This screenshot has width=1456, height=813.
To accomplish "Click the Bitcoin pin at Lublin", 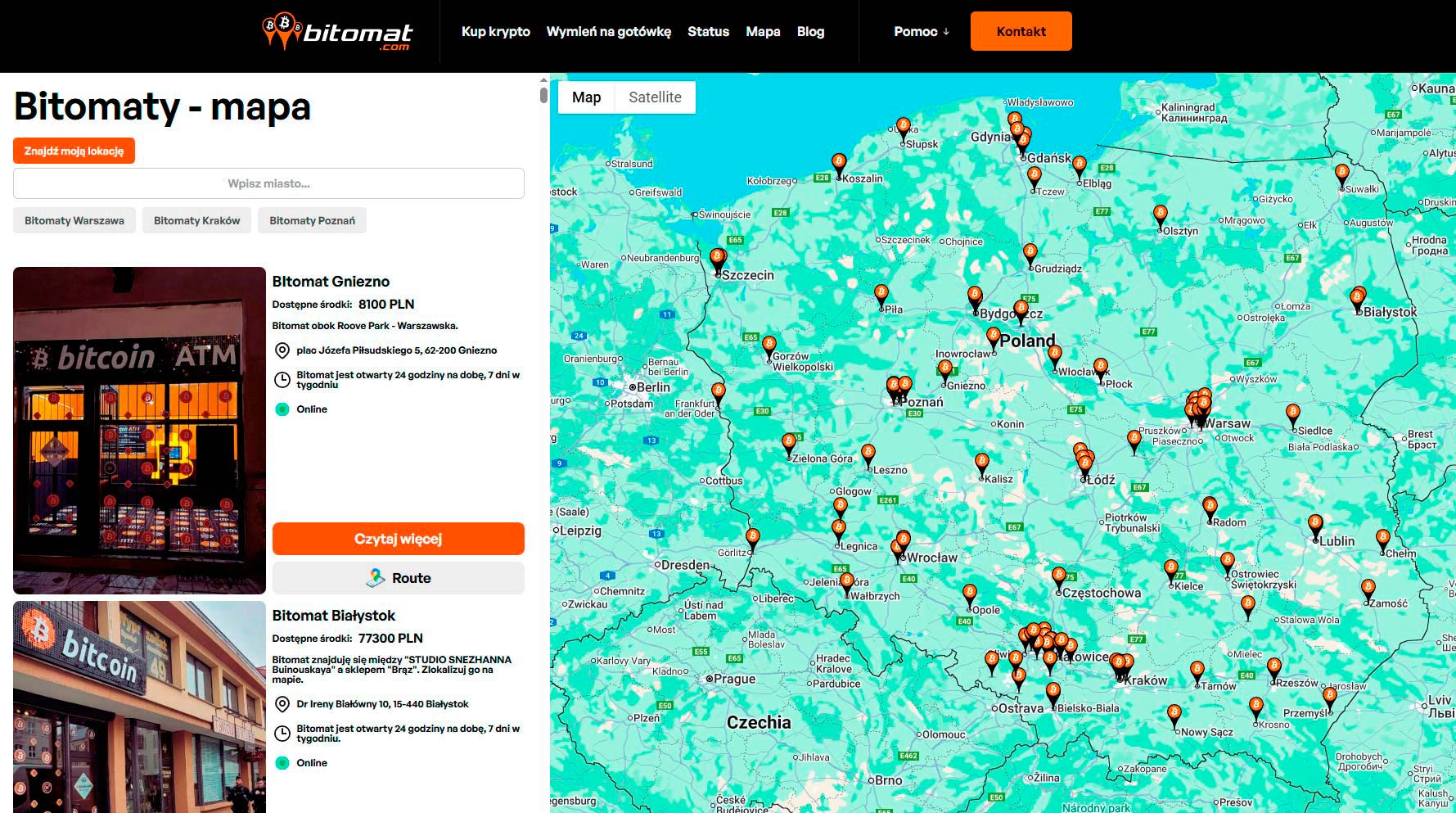I will pyautogui.click(x=1314, y=524).
